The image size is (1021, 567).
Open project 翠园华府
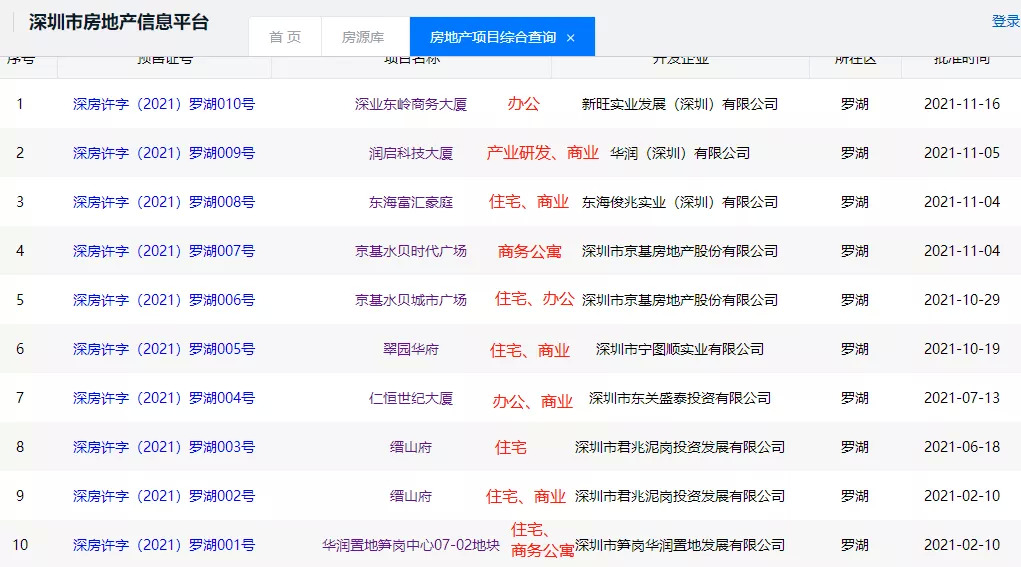(x=411, y=349)
